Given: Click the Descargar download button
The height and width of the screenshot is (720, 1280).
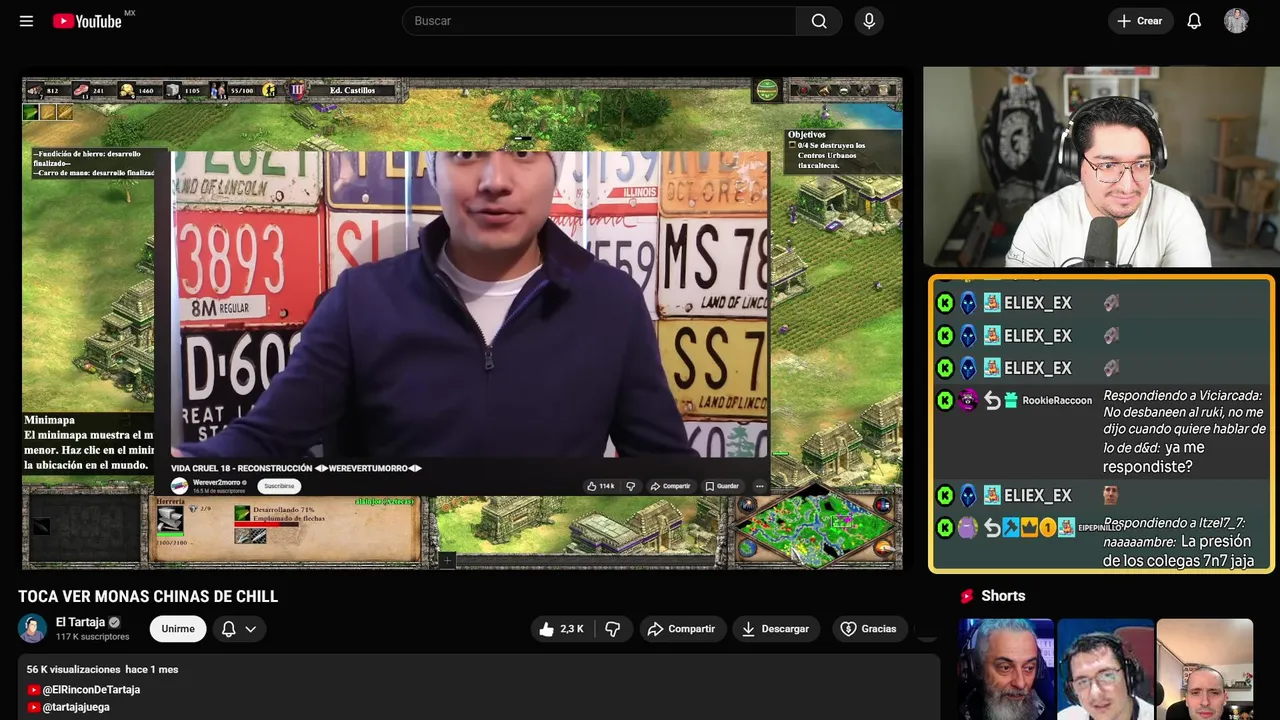Looking at the screenshot, I should click(x=775, y=629).
